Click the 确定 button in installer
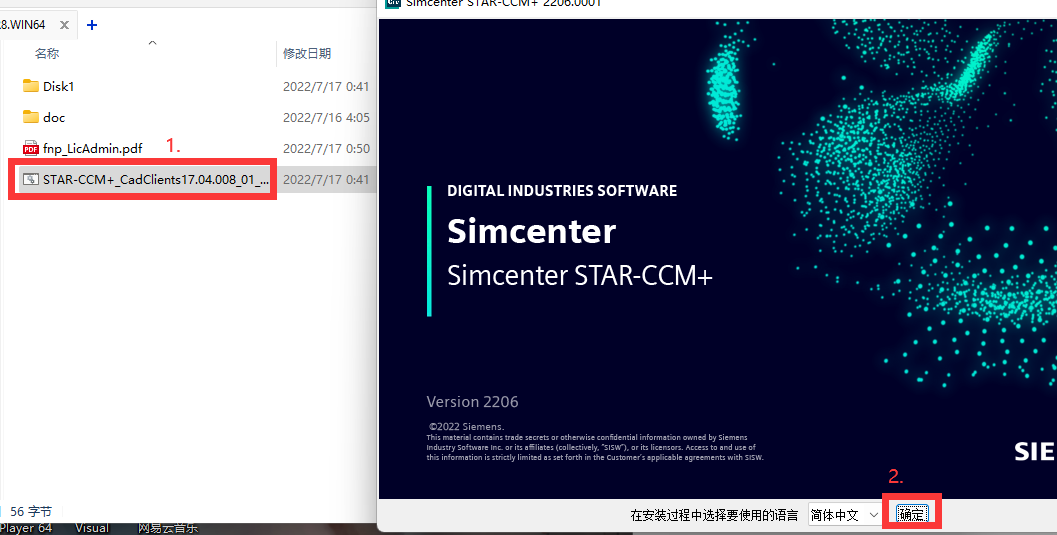The height and width of the screenshot is (535, 1057). pyautogui.click(x=911, y=515)
